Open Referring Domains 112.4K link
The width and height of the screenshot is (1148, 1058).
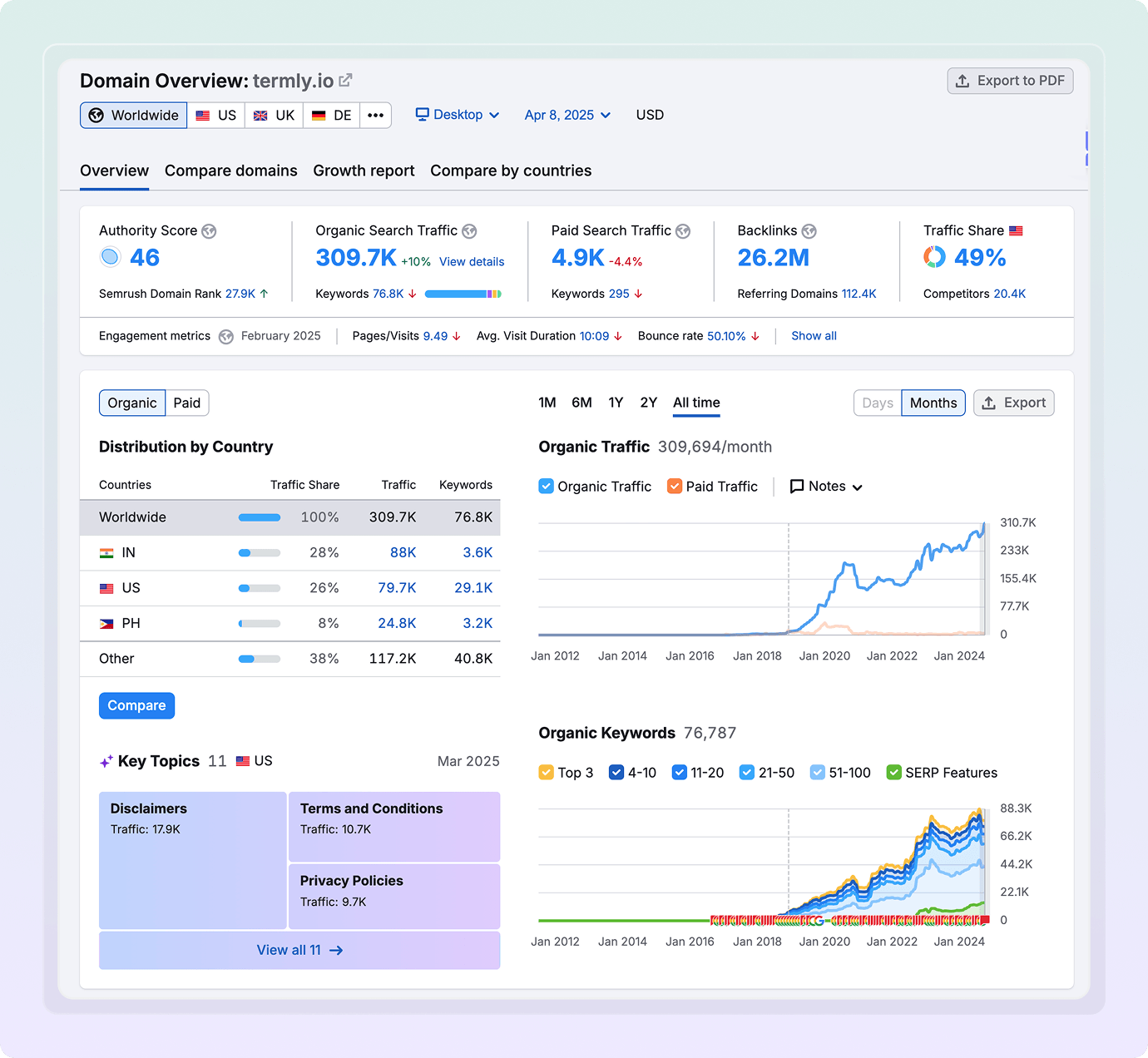coord(859,294)
